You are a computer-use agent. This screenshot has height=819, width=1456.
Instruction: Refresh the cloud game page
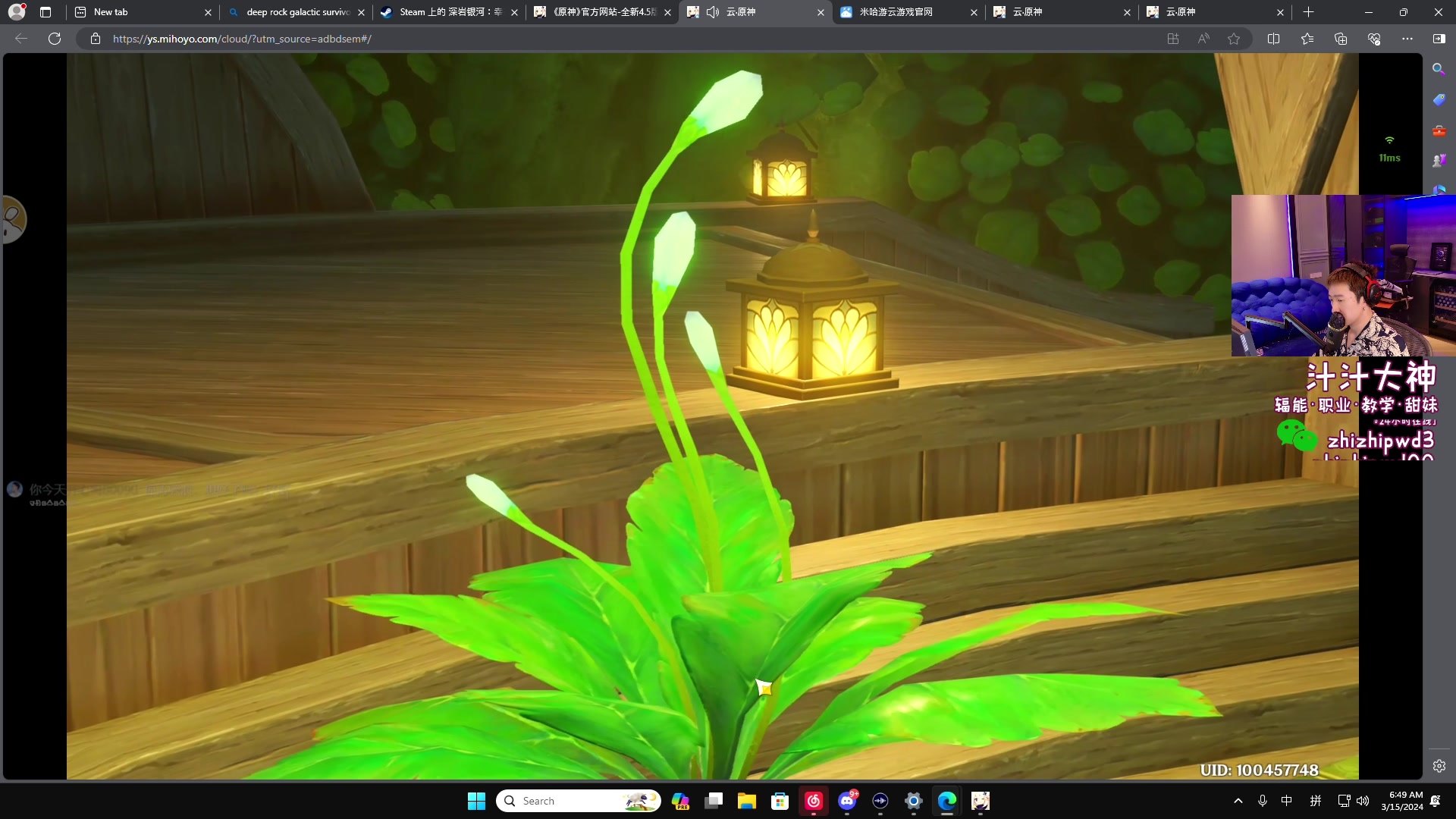click(x=55, y=39)
